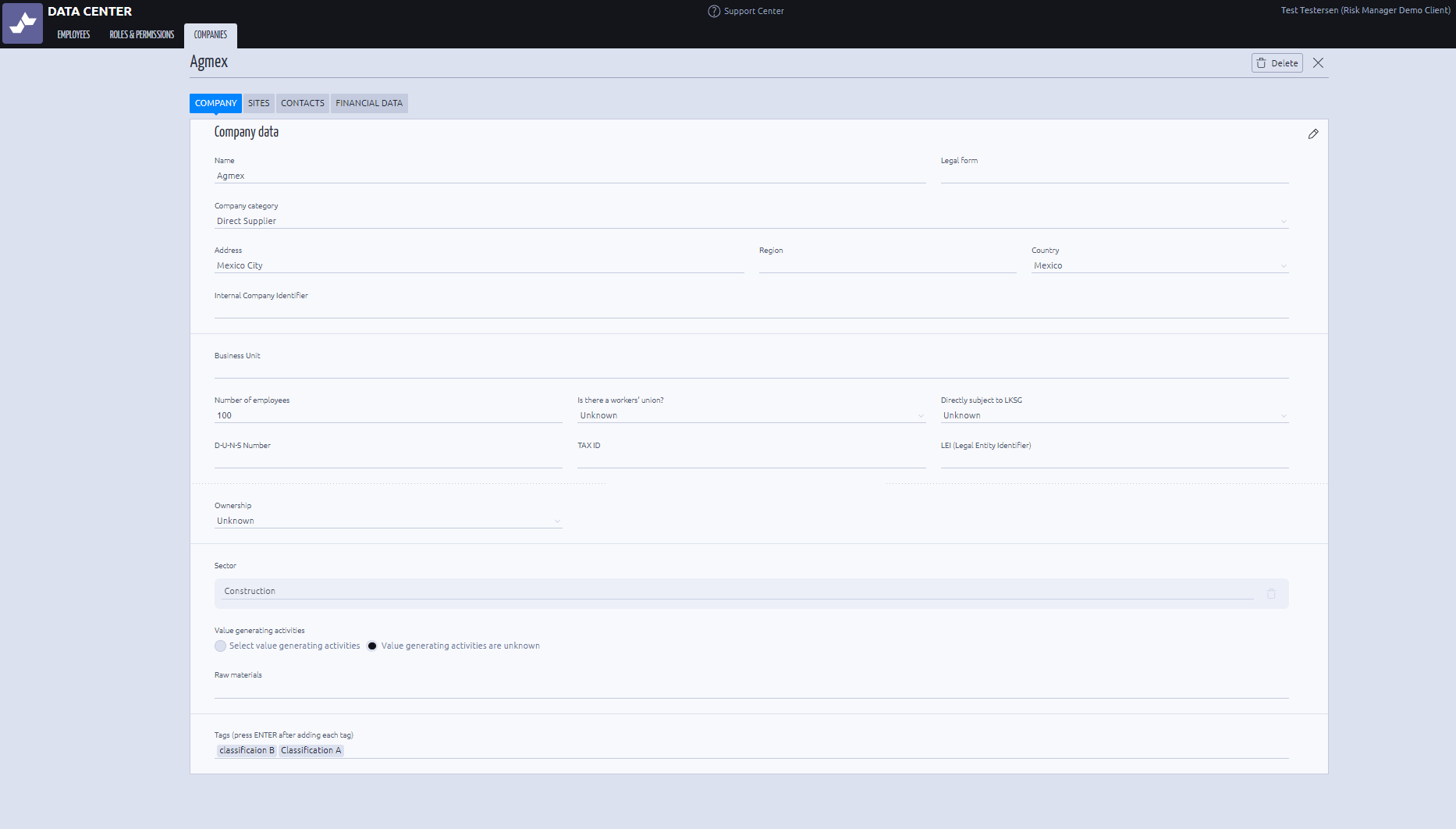Click the 'Classification A' tag
The height and width of the screenshot is (829, 1456).
pos(311,750)
